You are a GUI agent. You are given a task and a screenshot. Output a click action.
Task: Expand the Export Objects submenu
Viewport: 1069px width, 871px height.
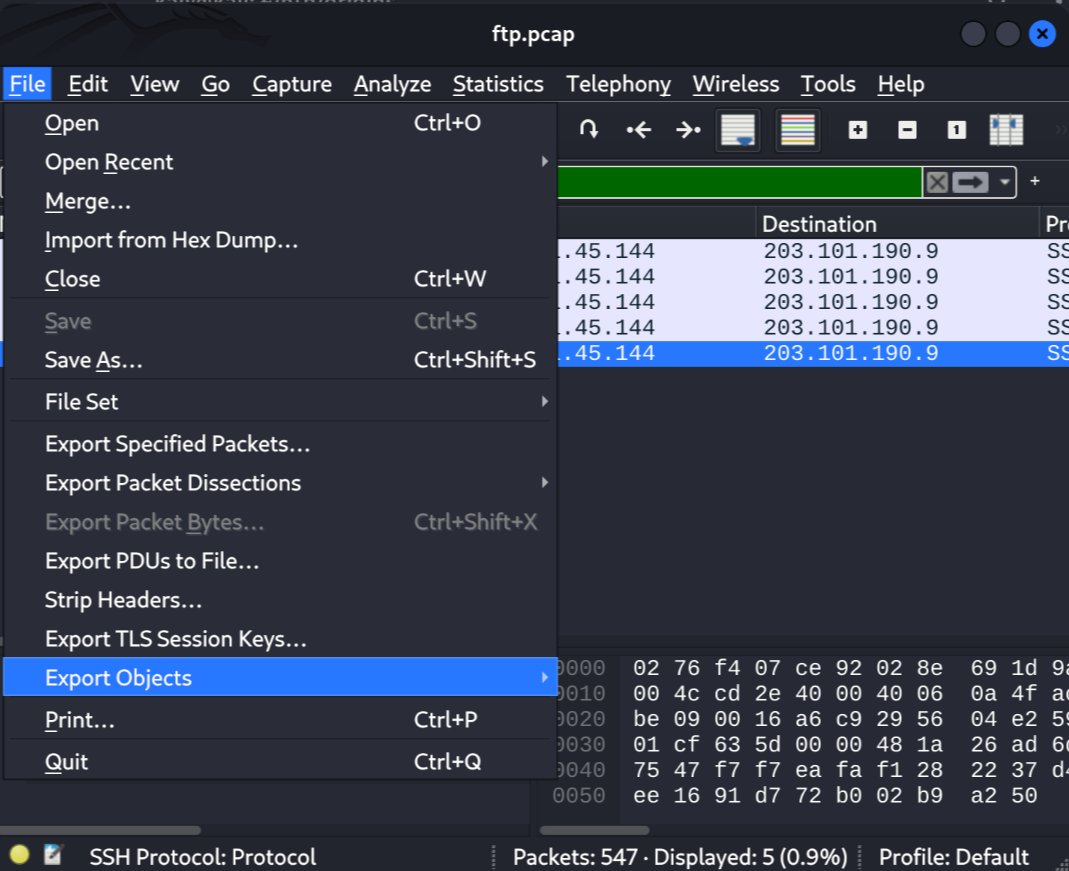(280, 677)
